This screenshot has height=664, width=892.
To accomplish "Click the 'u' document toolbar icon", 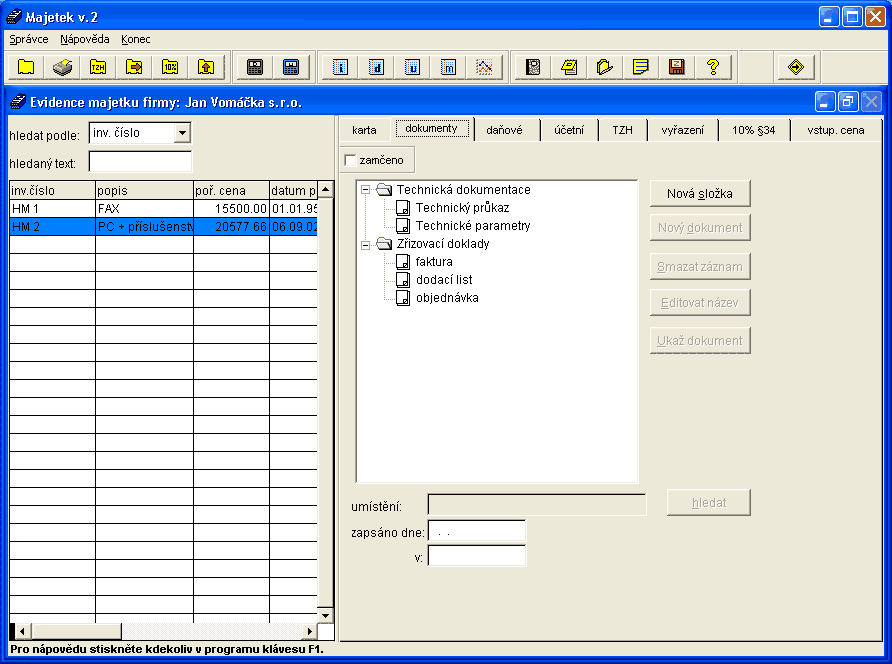I will pyautogui.click(x=412, y=67).
